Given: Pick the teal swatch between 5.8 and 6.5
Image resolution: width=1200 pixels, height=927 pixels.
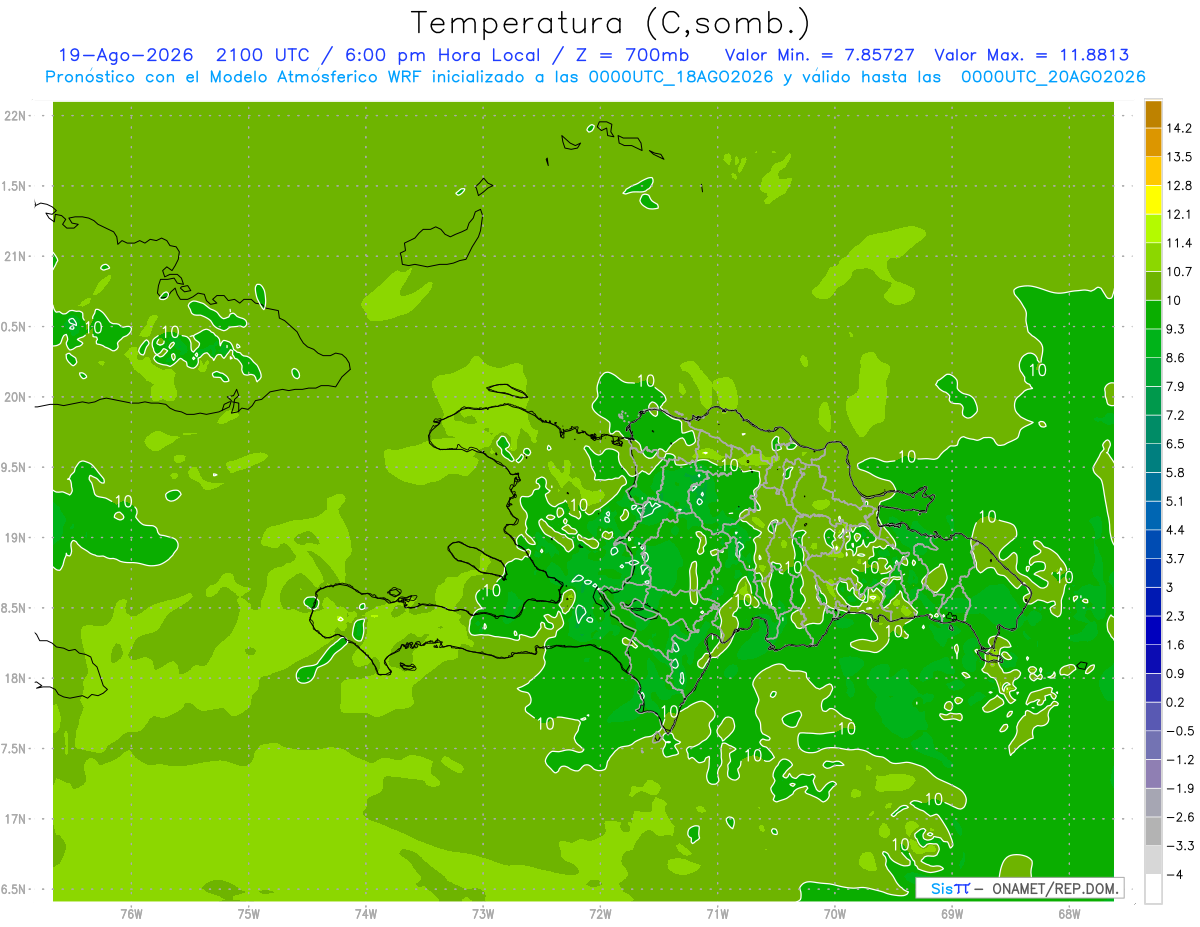Looking at the screenshot, I should coord(1153,458).
